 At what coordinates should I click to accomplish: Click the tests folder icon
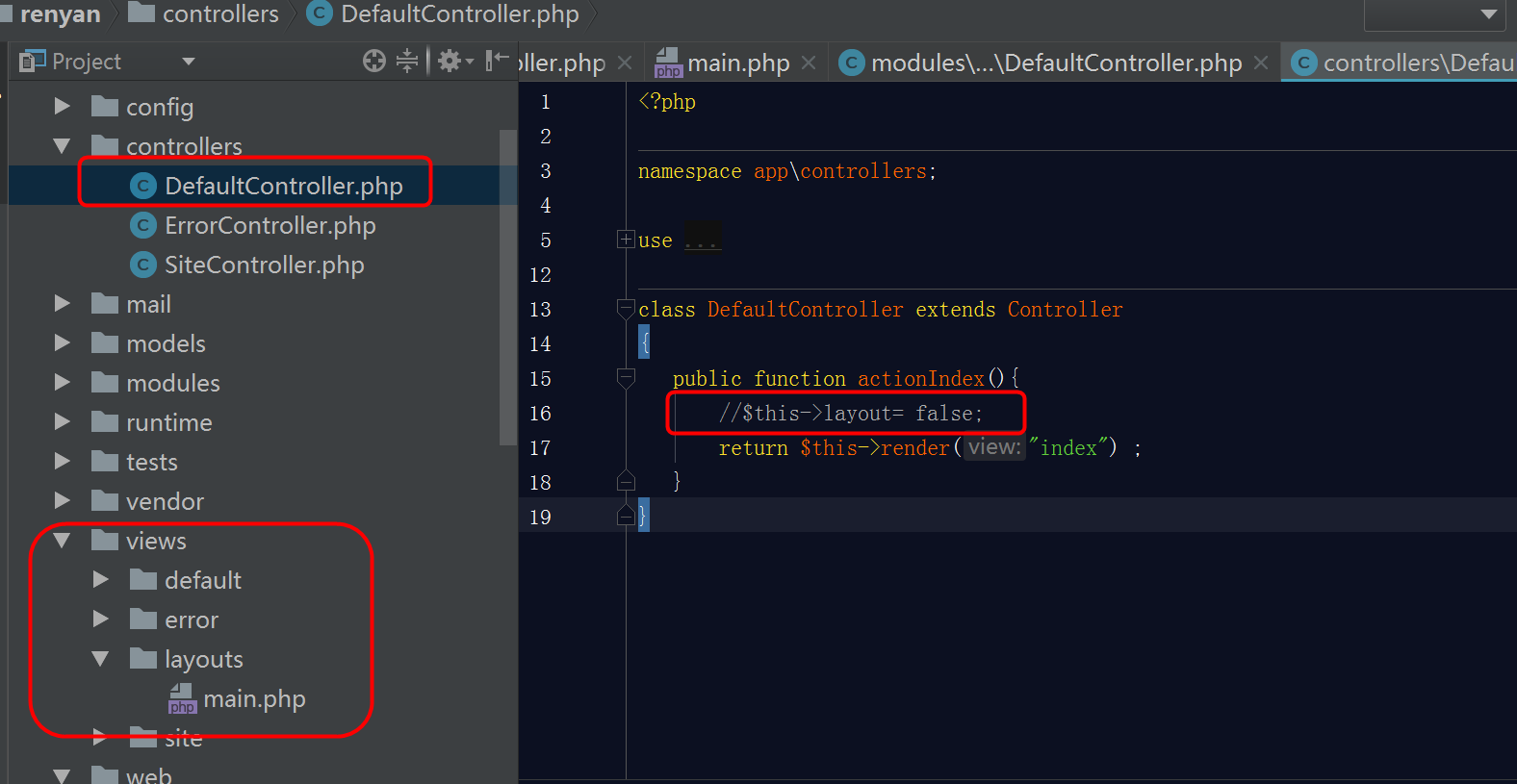pos(105,461)
